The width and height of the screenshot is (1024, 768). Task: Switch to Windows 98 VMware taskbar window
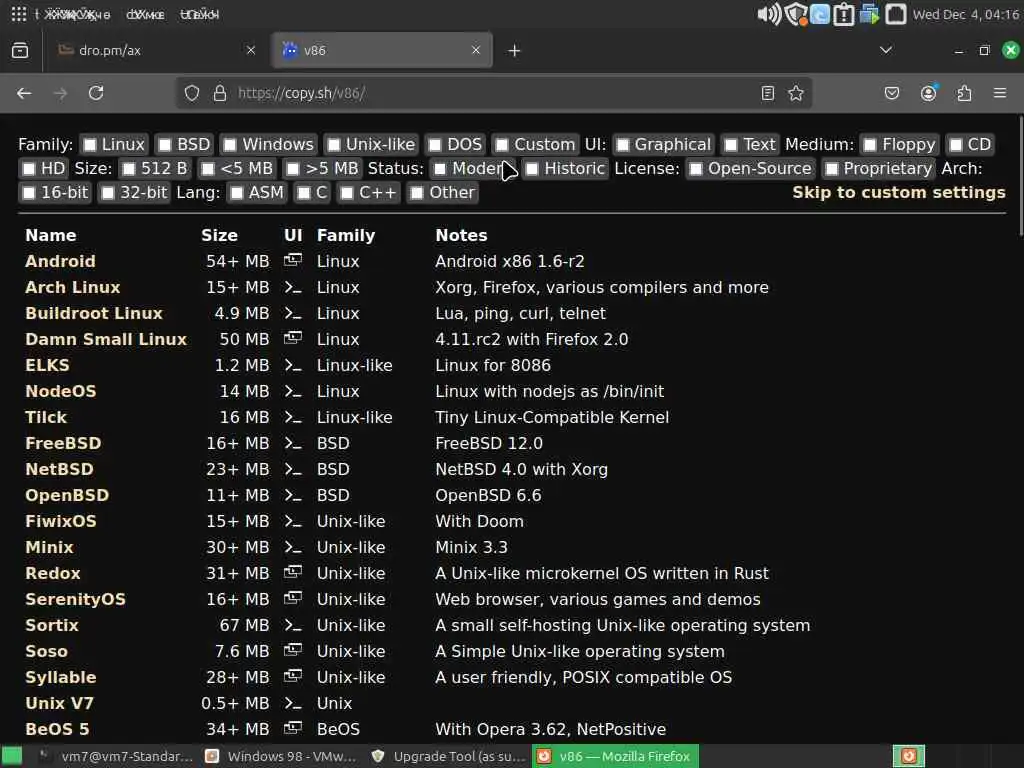click(281, 756)
